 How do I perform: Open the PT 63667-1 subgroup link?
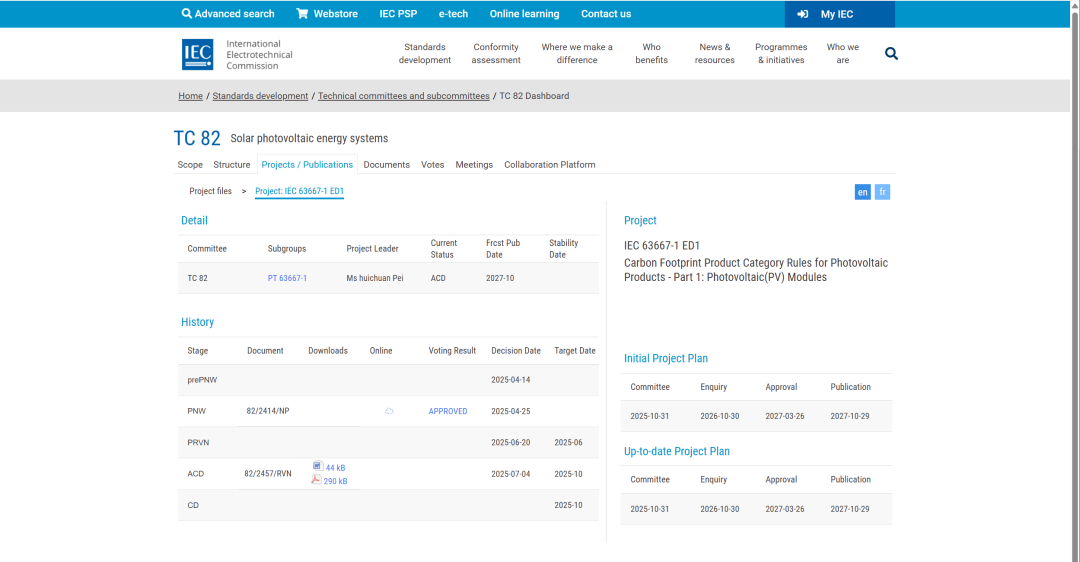coord(287,278)
